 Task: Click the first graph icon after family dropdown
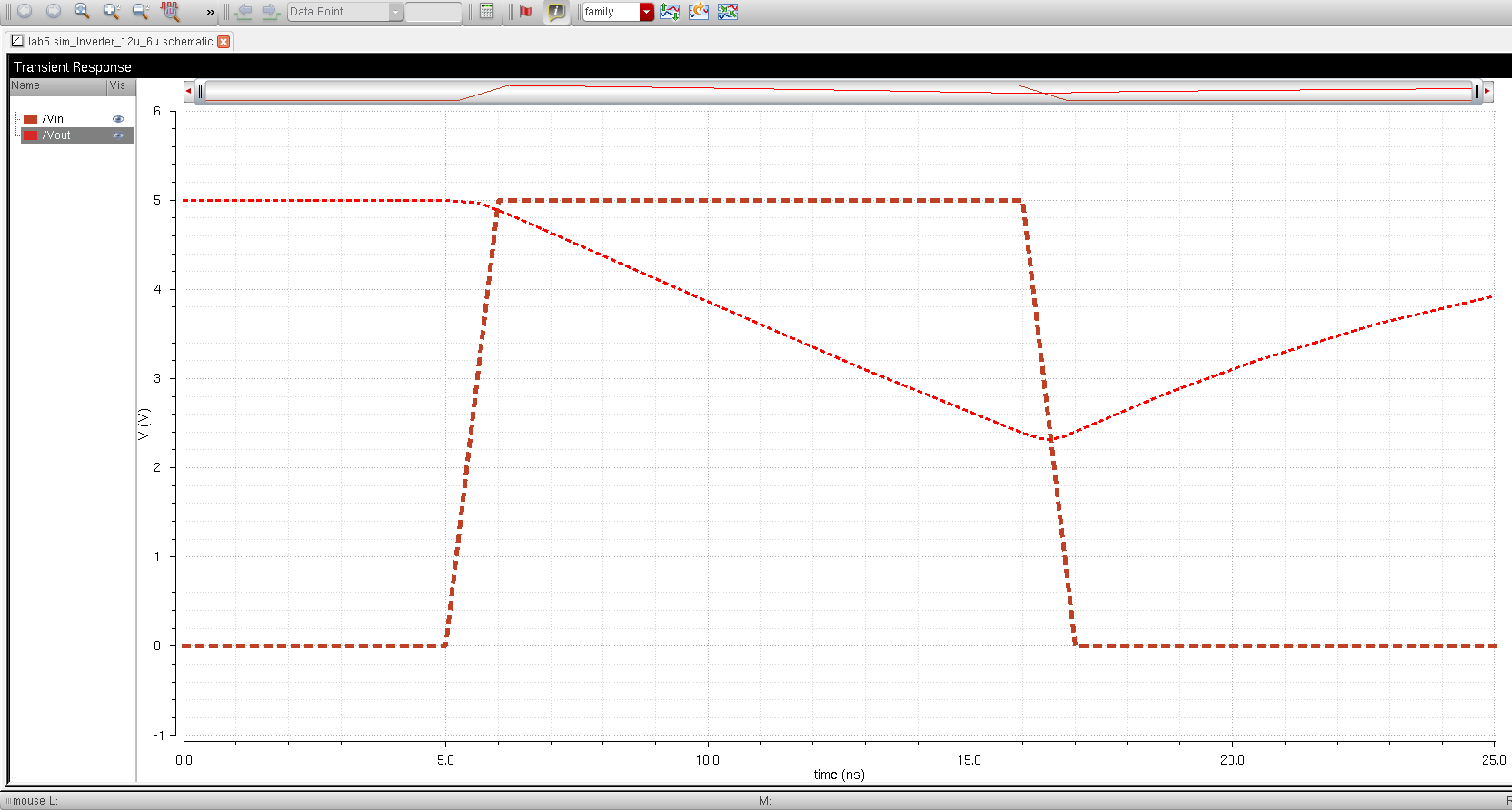[x=670, y=12]
